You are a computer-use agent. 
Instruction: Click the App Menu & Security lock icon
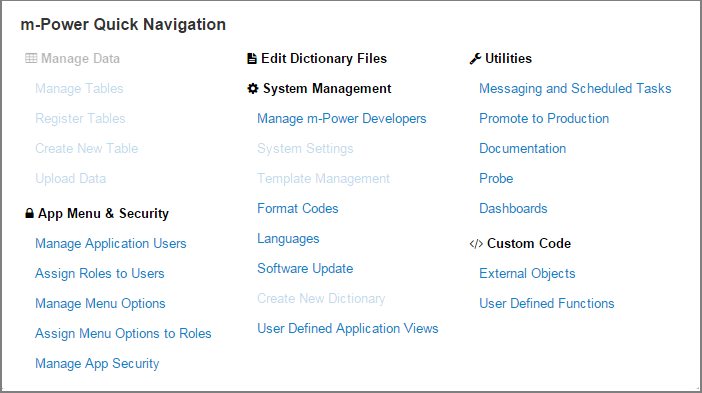coord(29,214)
